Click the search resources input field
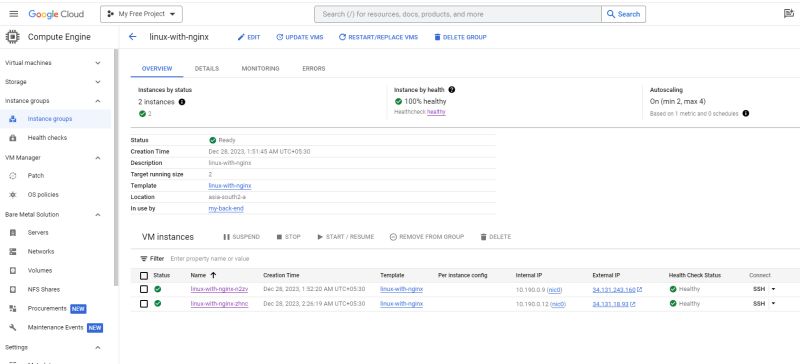Viewport: 800px width, 364px height. point(458,14)
